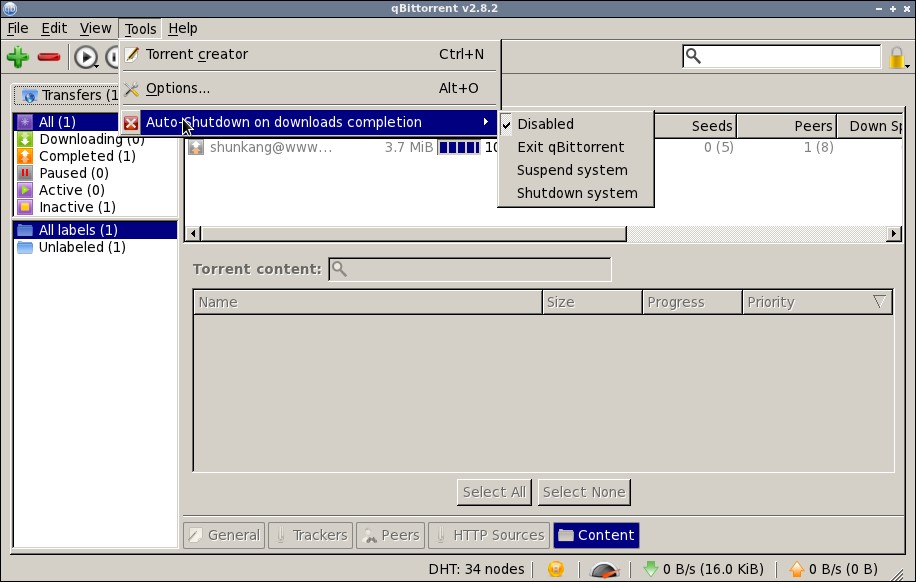The width and height of the screenshot is (916, 582).
Task: Click the DHT: 34 nodes status text
Action: coord(476,569)
